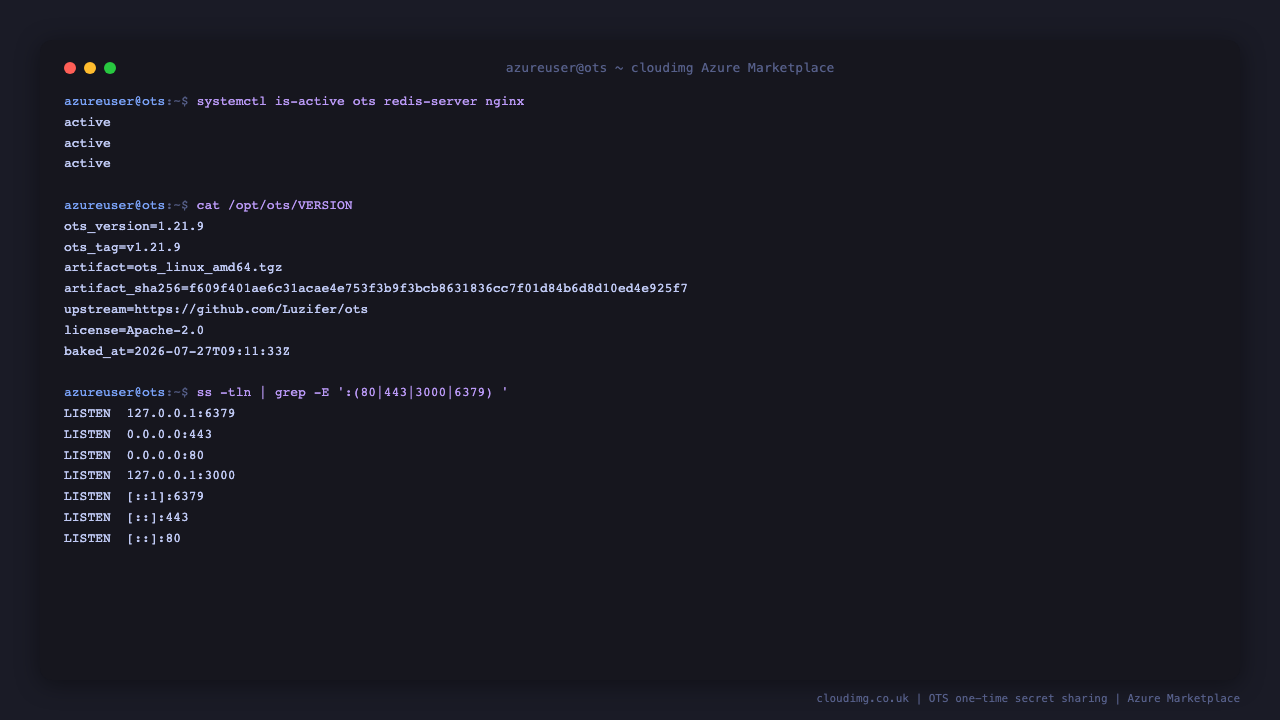Click the upstream GitHub URL line
The height and width of the screenshot is (720, 1280).
216,310
